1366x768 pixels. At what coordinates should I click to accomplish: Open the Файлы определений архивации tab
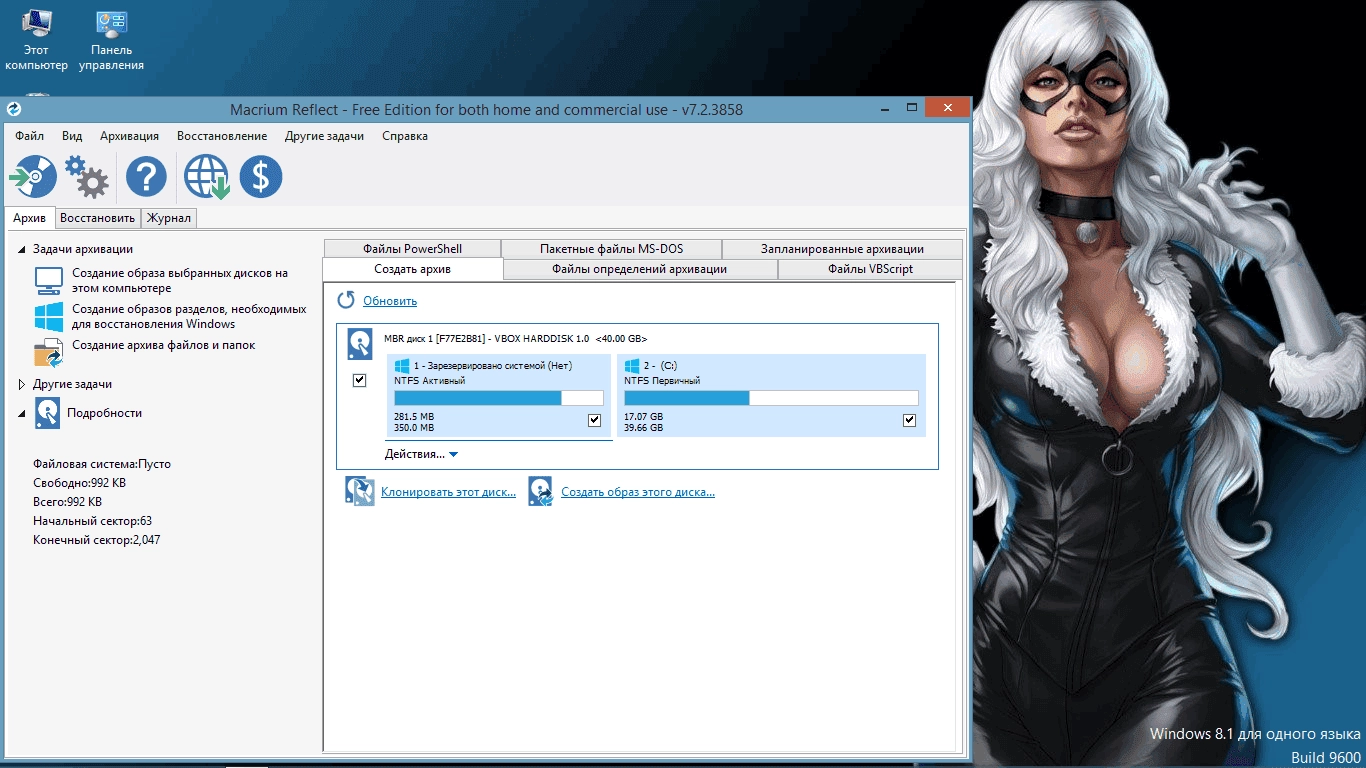[640, 269]
